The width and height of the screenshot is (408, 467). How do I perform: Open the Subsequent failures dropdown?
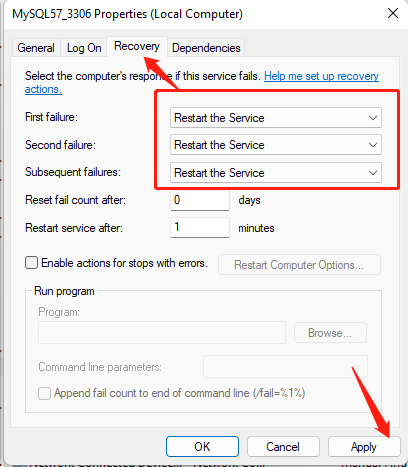point(276,173)
